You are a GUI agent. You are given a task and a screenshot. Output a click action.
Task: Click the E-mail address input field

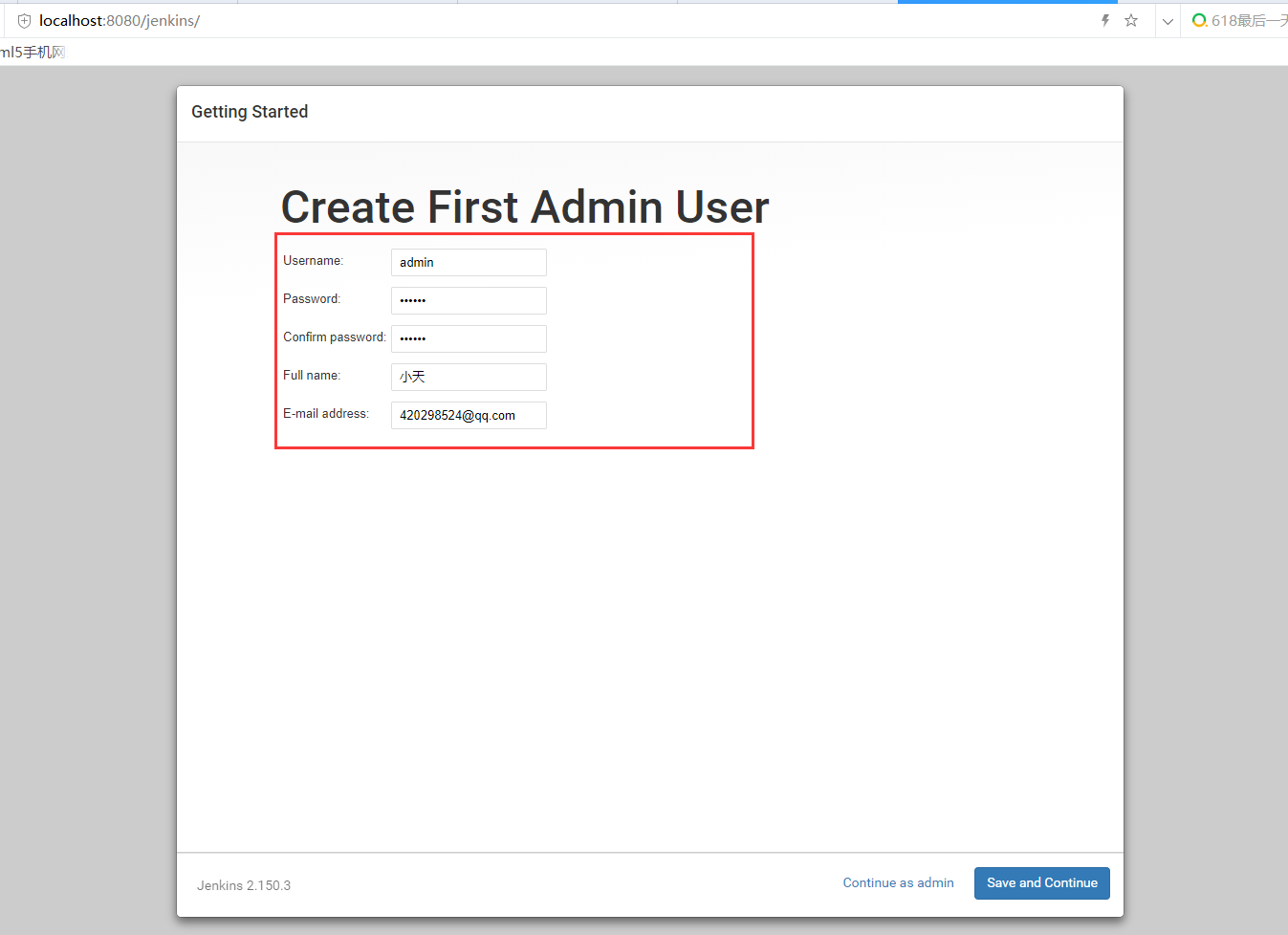pos(469,415)
